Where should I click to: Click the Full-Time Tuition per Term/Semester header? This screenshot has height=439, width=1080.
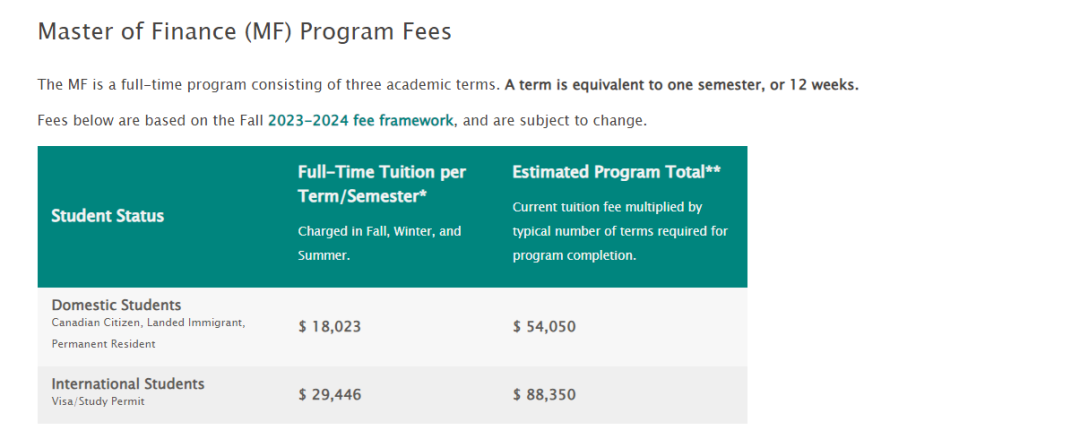click(x=382, y=184)
